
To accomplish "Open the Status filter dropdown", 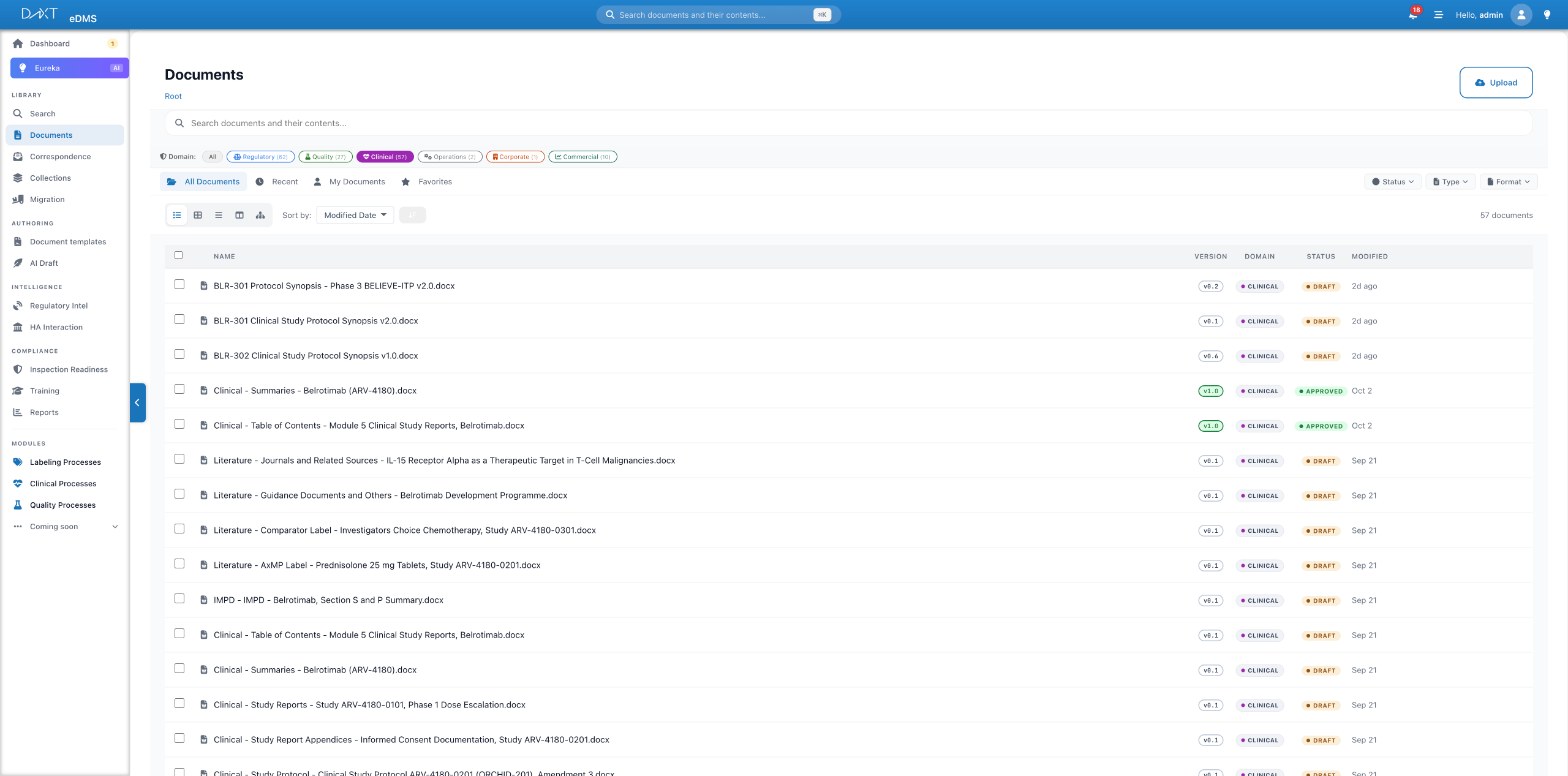I will (x=1393, y=182).
